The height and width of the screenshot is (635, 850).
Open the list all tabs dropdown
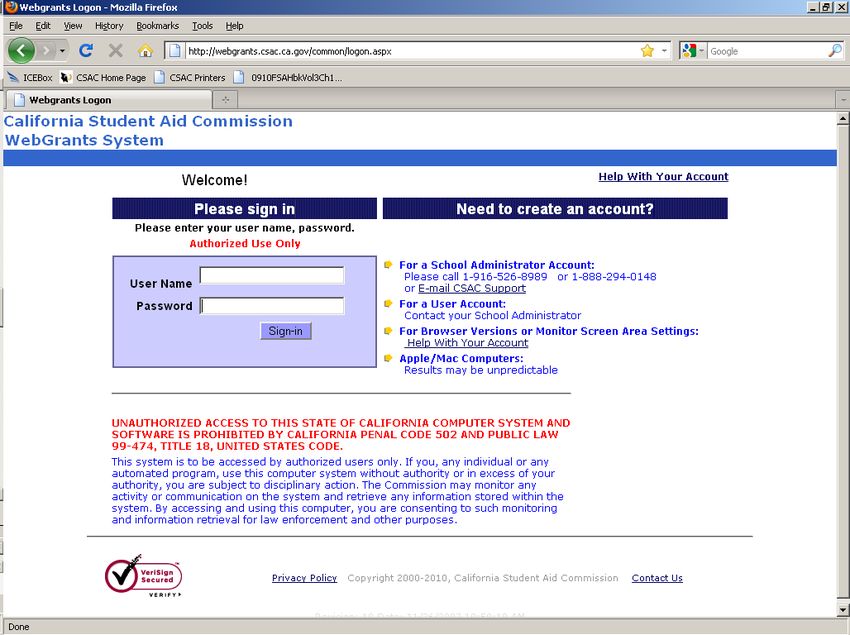point(843,100)
